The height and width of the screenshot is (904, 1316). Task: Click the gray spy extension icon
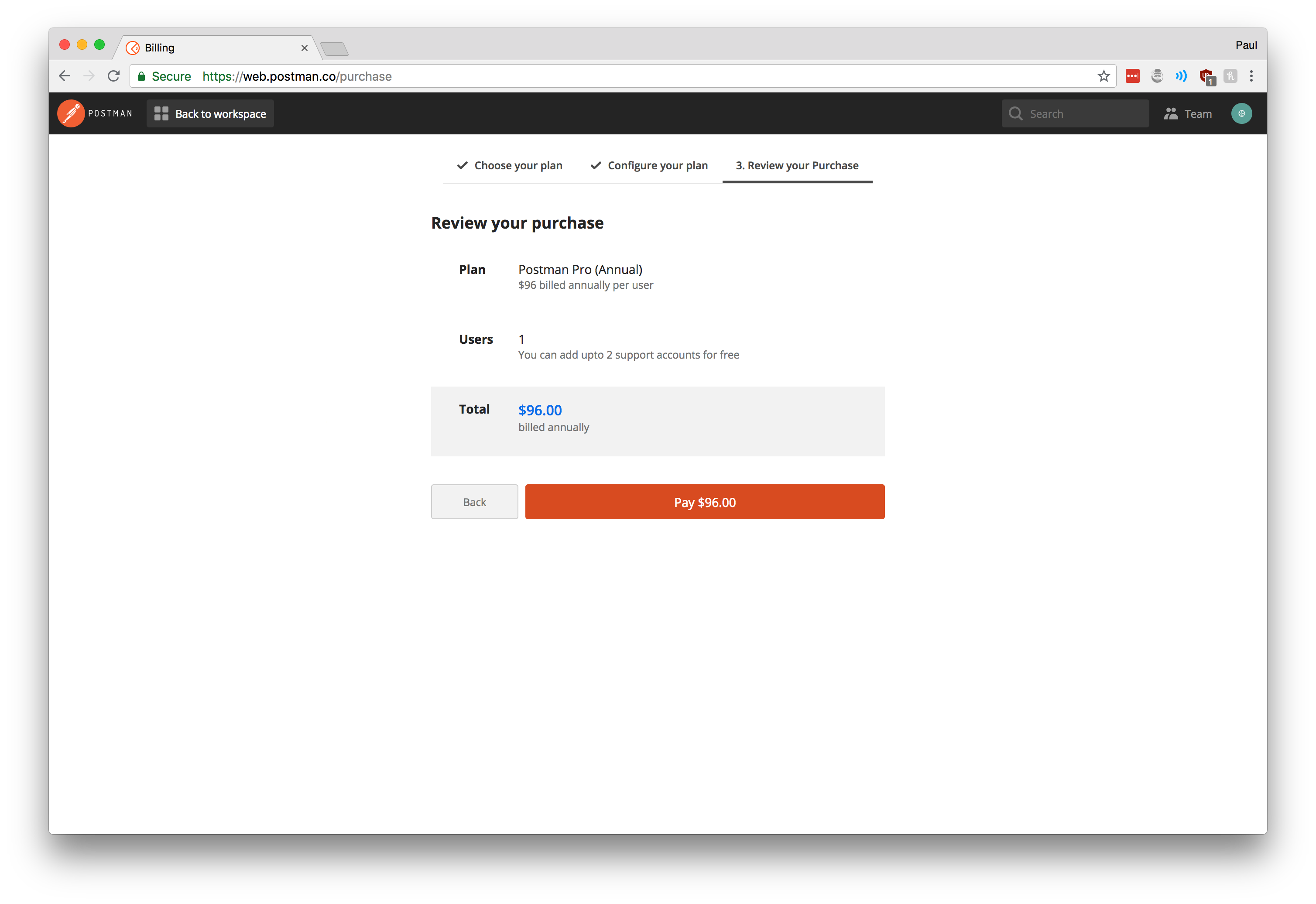1157,76
